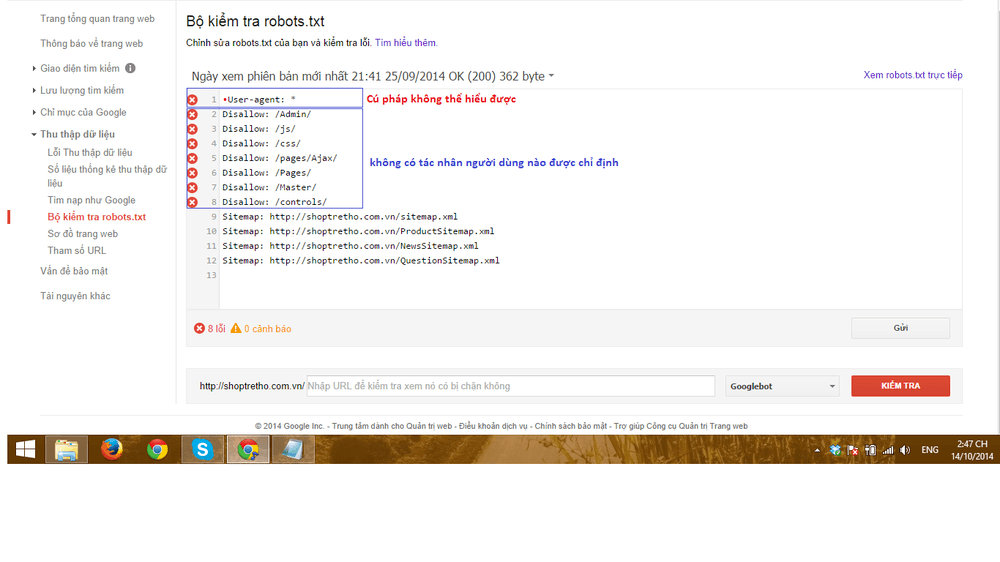
Task: Launch the first Chrome icon in taskbar
Action: click(157, 449)
